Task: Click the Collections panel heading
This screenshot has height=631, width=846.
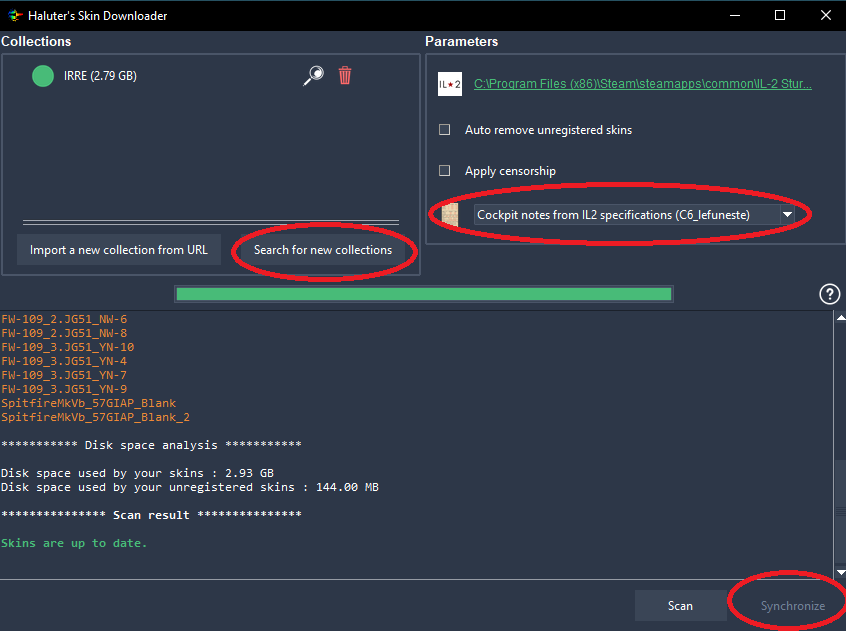Action: [x=36, y=42]
